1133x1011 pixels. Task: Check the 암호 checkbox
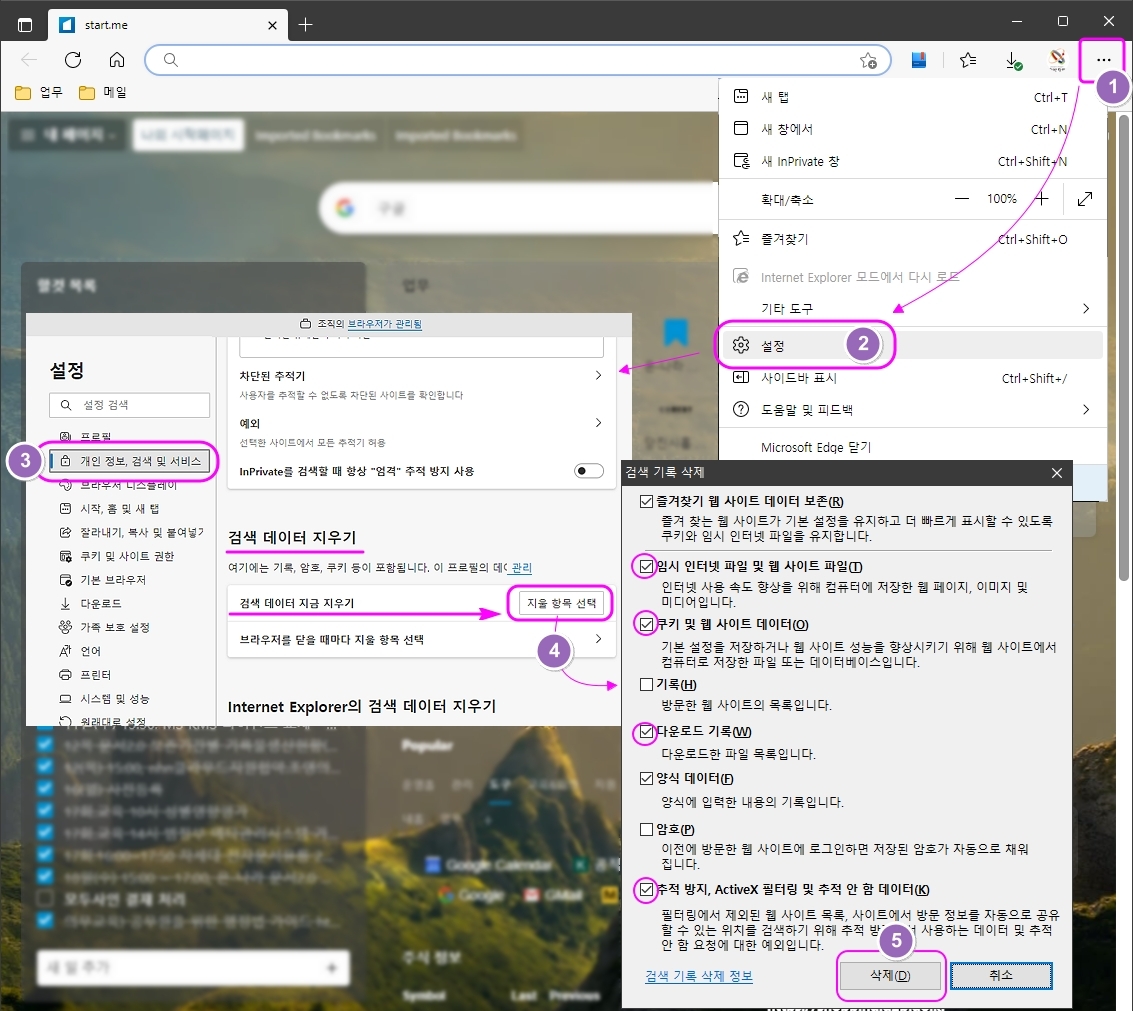tap(647, 830)
